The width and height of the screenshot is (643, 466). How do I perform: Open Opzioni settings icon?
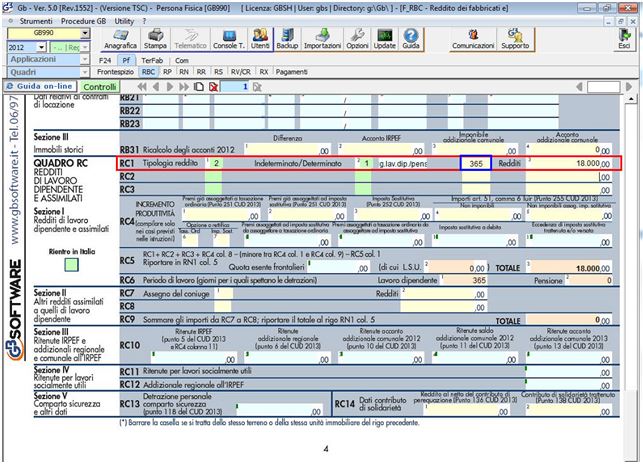click(357, 39)
